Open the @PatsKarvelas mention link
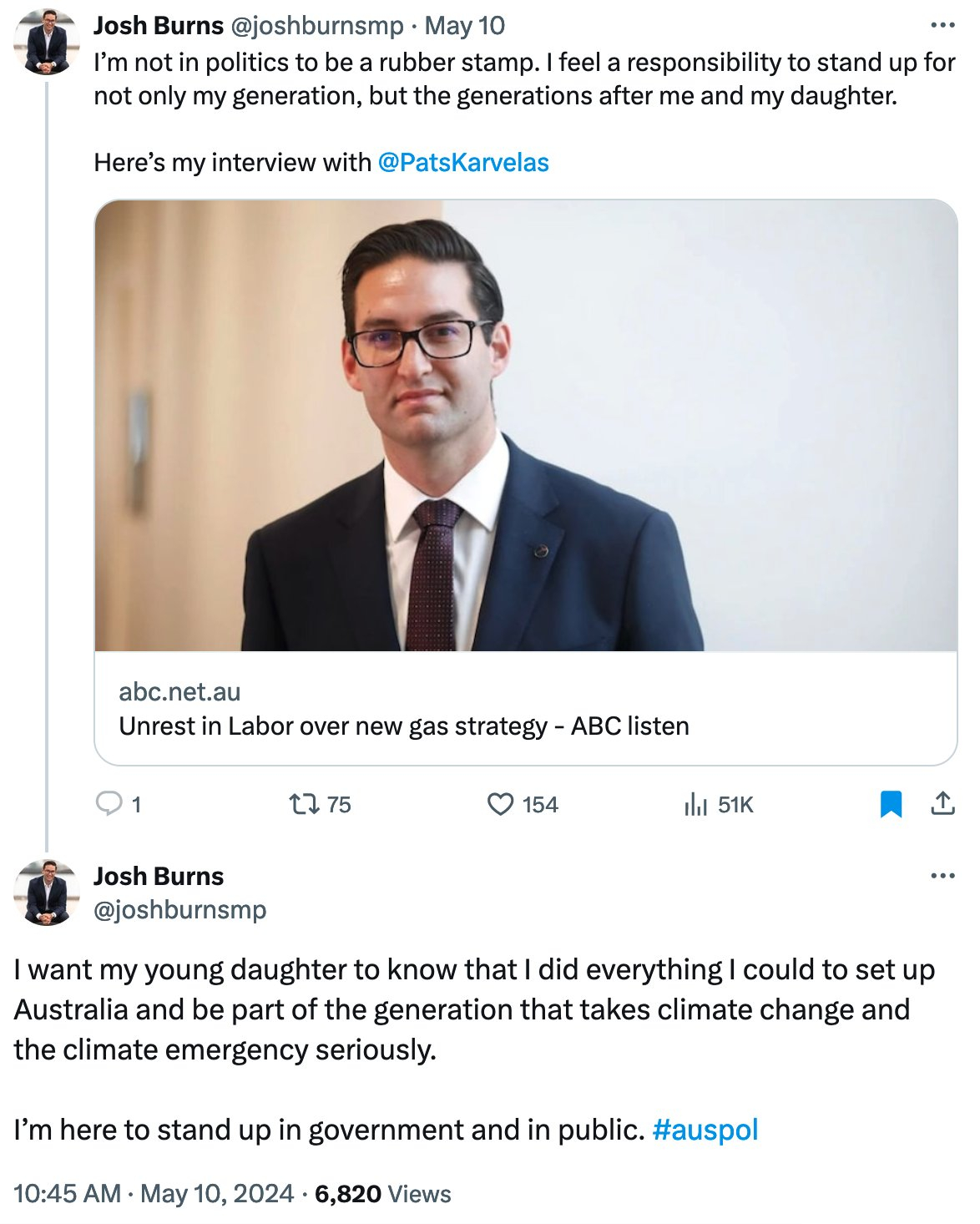This screenshot has width=980, height=1224. point(463,162)
